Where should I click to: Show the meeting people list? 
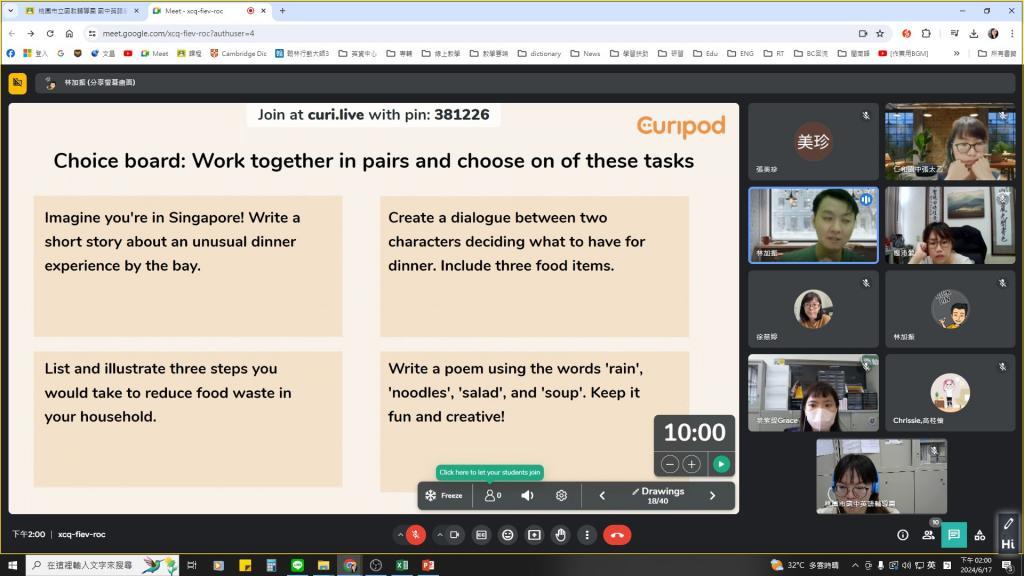click(928, 535)
